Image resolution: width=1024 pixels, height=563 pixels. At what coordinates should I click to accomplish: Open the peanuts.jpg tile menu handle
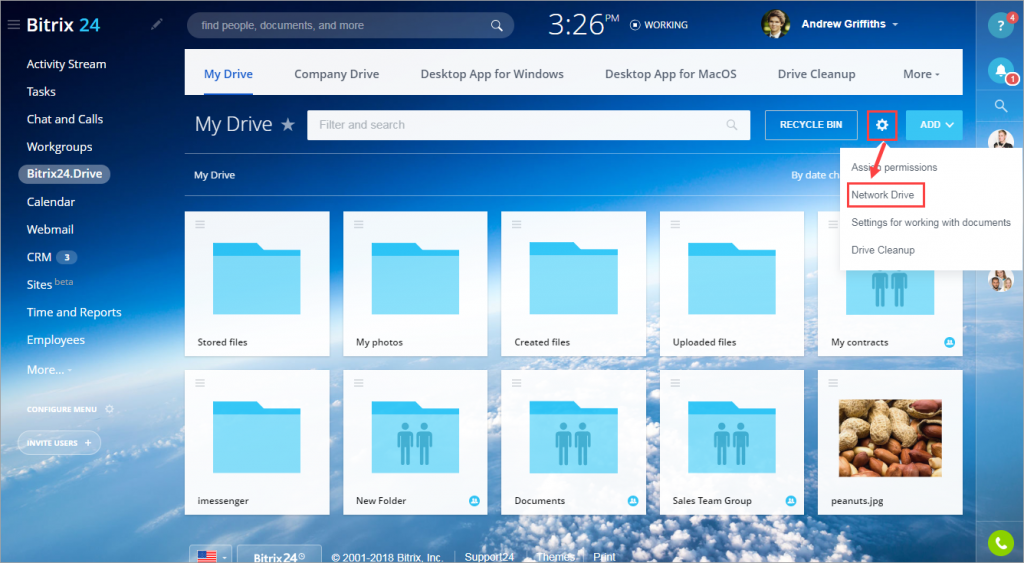click(x=833, y=383)
